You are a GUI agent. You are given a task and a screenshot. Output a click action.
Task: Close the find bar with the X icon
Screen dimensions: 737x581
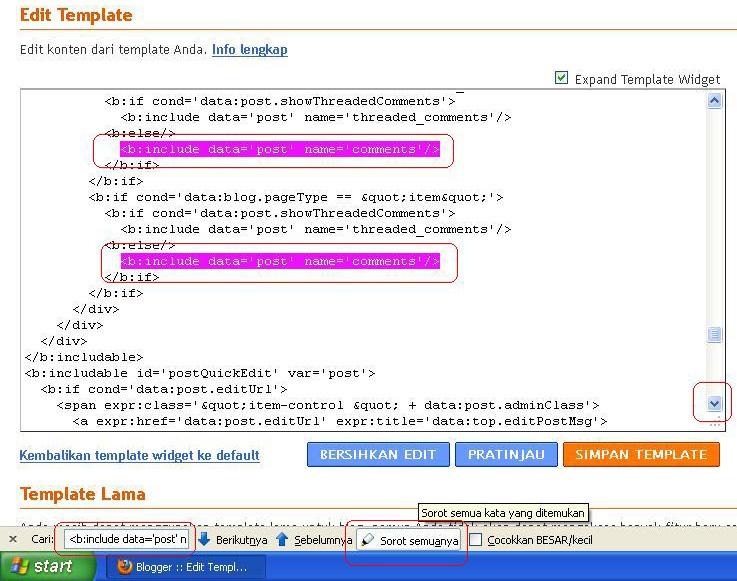(13, 539)
